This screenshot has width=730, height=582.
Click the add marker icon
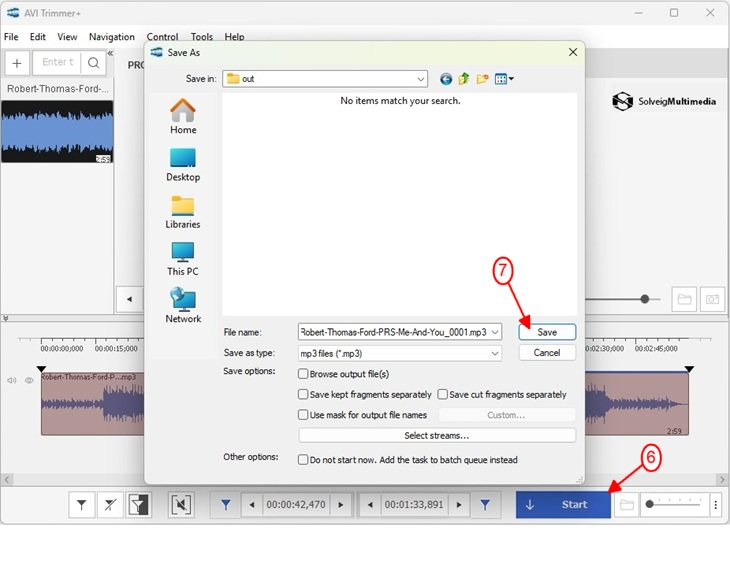tap(81, 505)
